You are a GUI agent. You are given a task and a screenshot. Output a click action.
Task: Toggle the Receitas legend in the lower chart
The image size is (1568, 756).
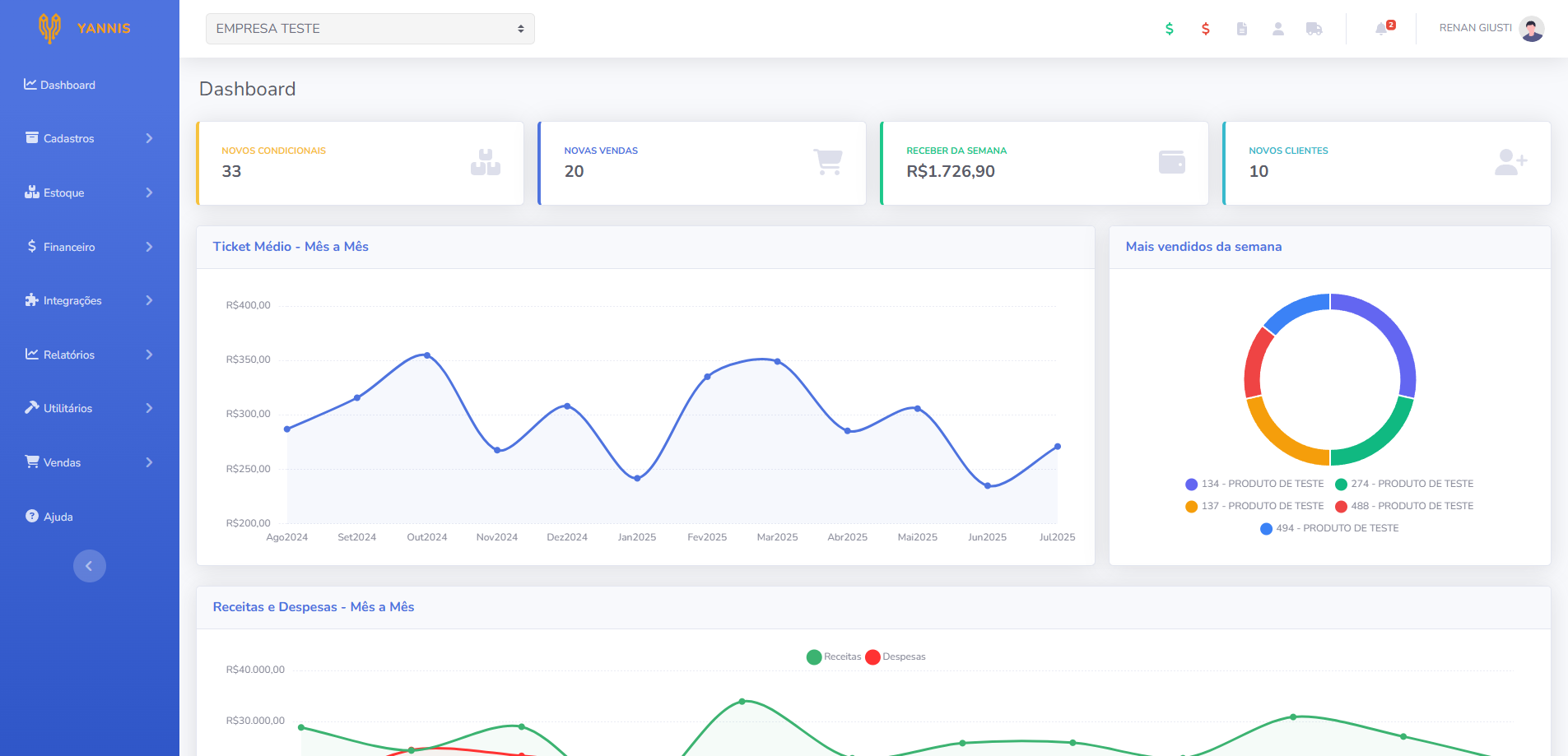point(834,656)
